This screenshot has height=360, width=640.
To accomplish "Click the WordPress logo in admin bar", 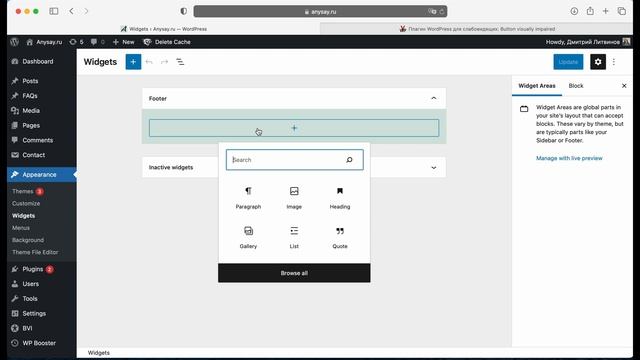I will coord(15,42).
